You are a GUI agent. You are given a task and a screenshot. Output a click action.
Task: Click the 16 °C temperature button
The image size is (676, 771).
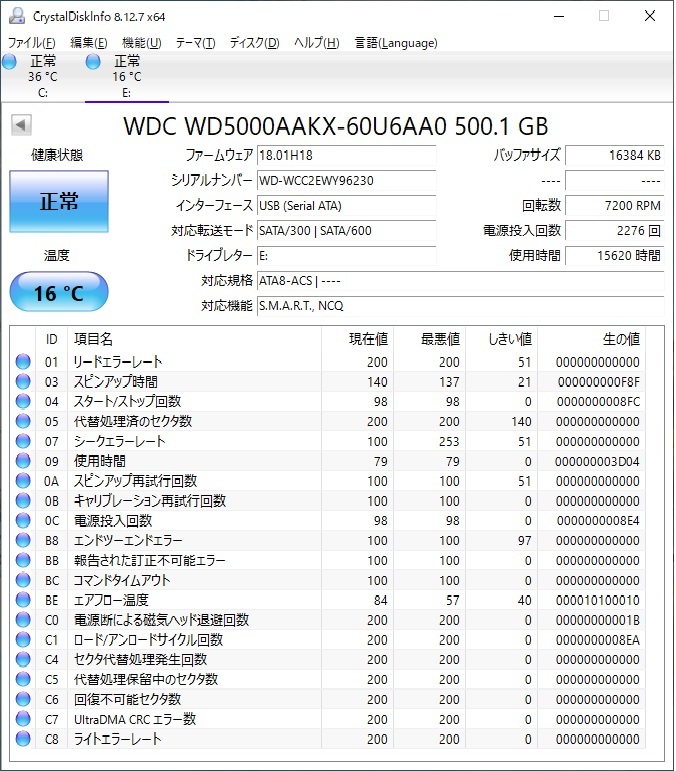point(59,292)
